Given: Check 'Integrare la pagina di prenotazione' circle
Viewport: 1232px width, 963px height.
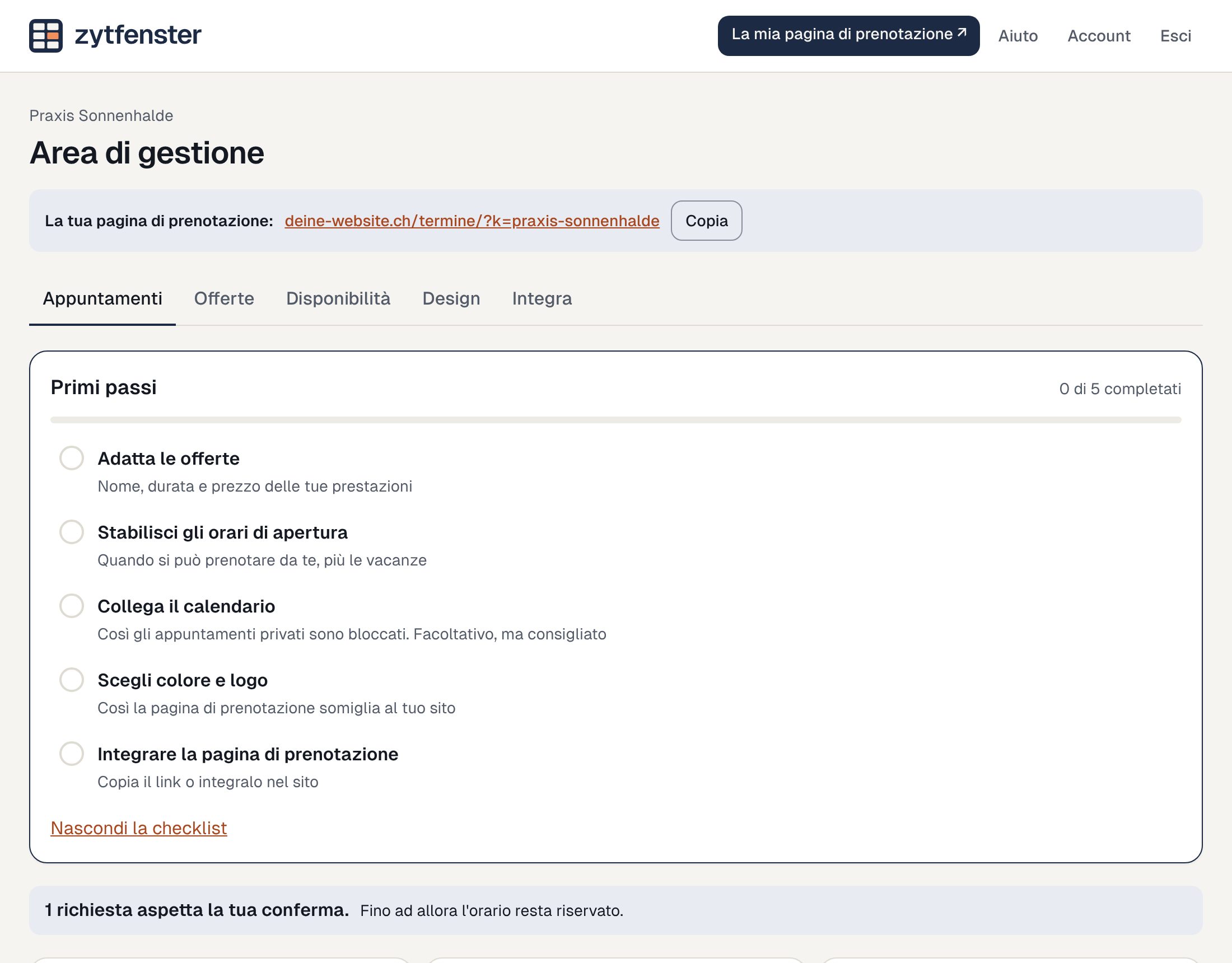Looking at the screenshot, I should point(72,754).
